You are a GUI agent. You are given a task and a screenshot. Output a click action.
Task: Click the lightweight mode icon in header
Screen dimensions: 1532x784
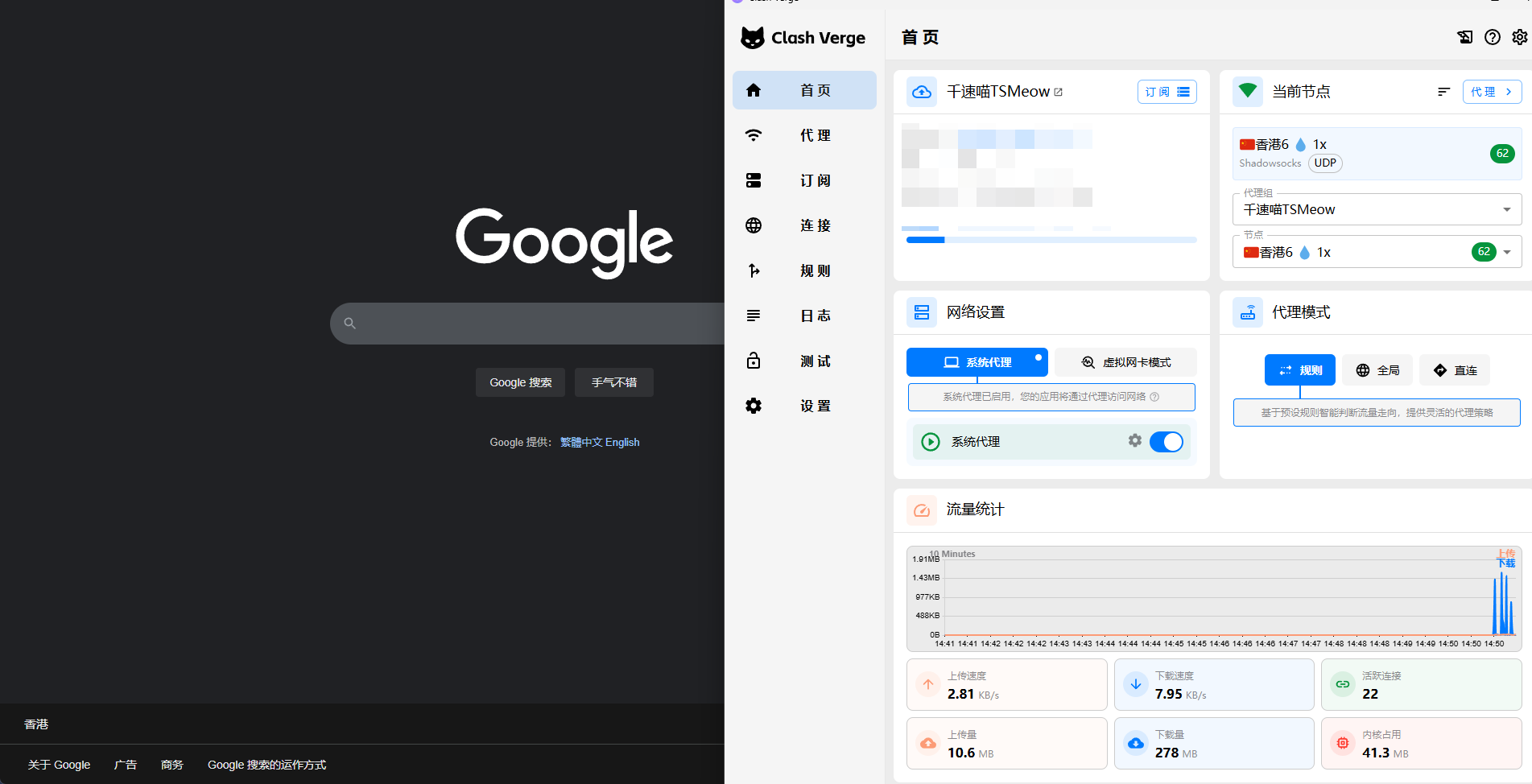(x=1465, y=37)
